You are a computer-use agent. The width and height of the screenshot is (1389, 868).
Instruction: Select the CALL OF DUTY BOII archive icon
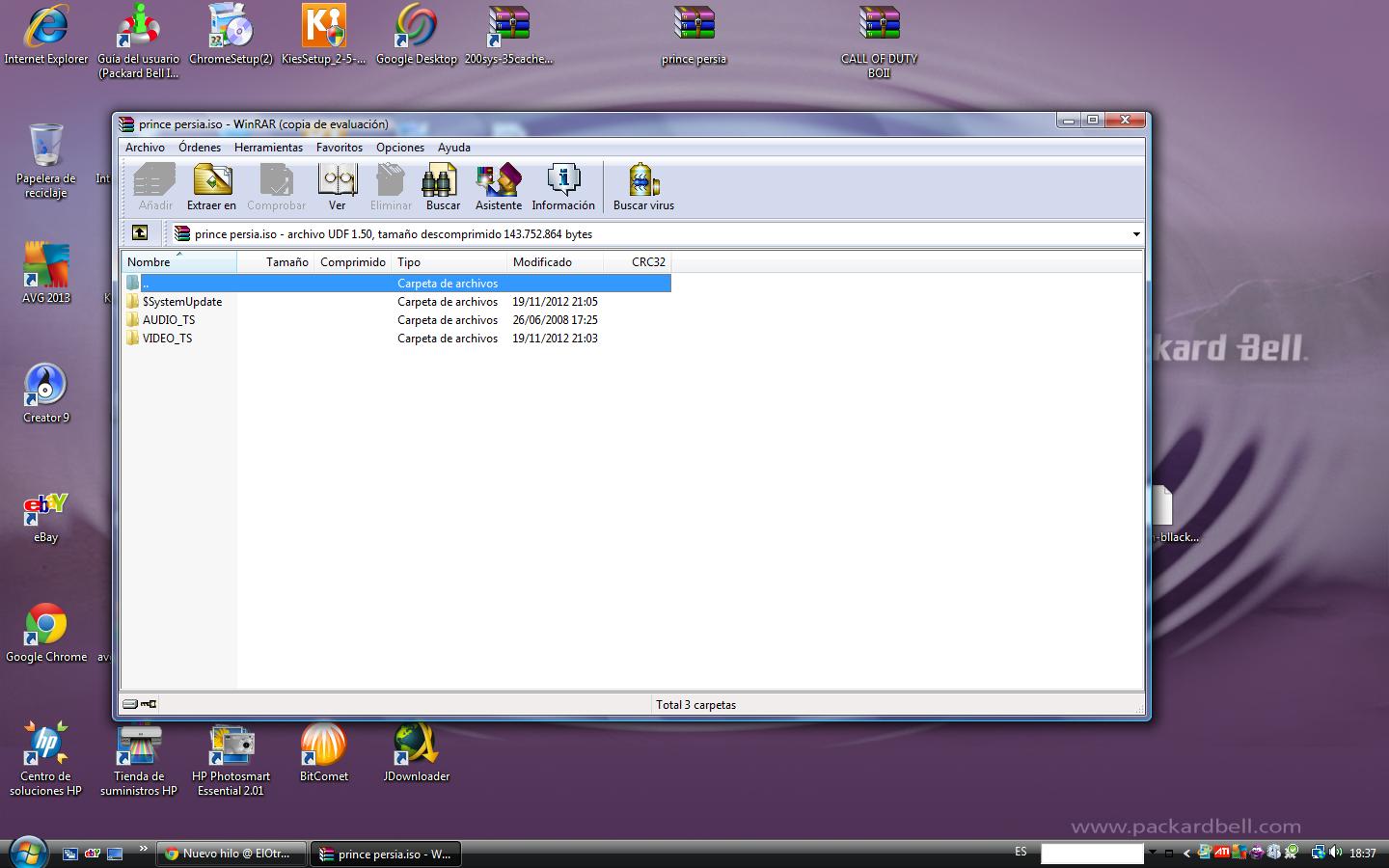click(x=879, y=41)
